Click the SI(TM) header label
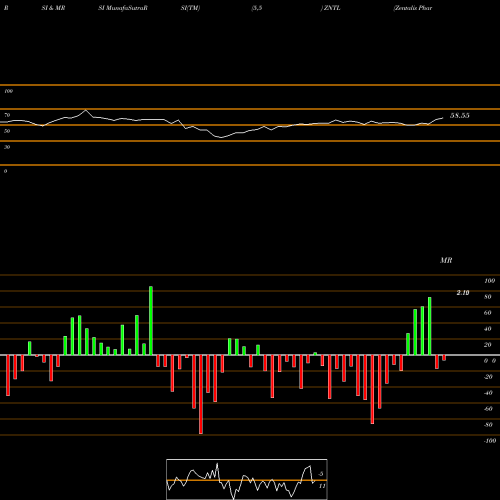The height and width of the screenshot is (500, 500). 190,8
